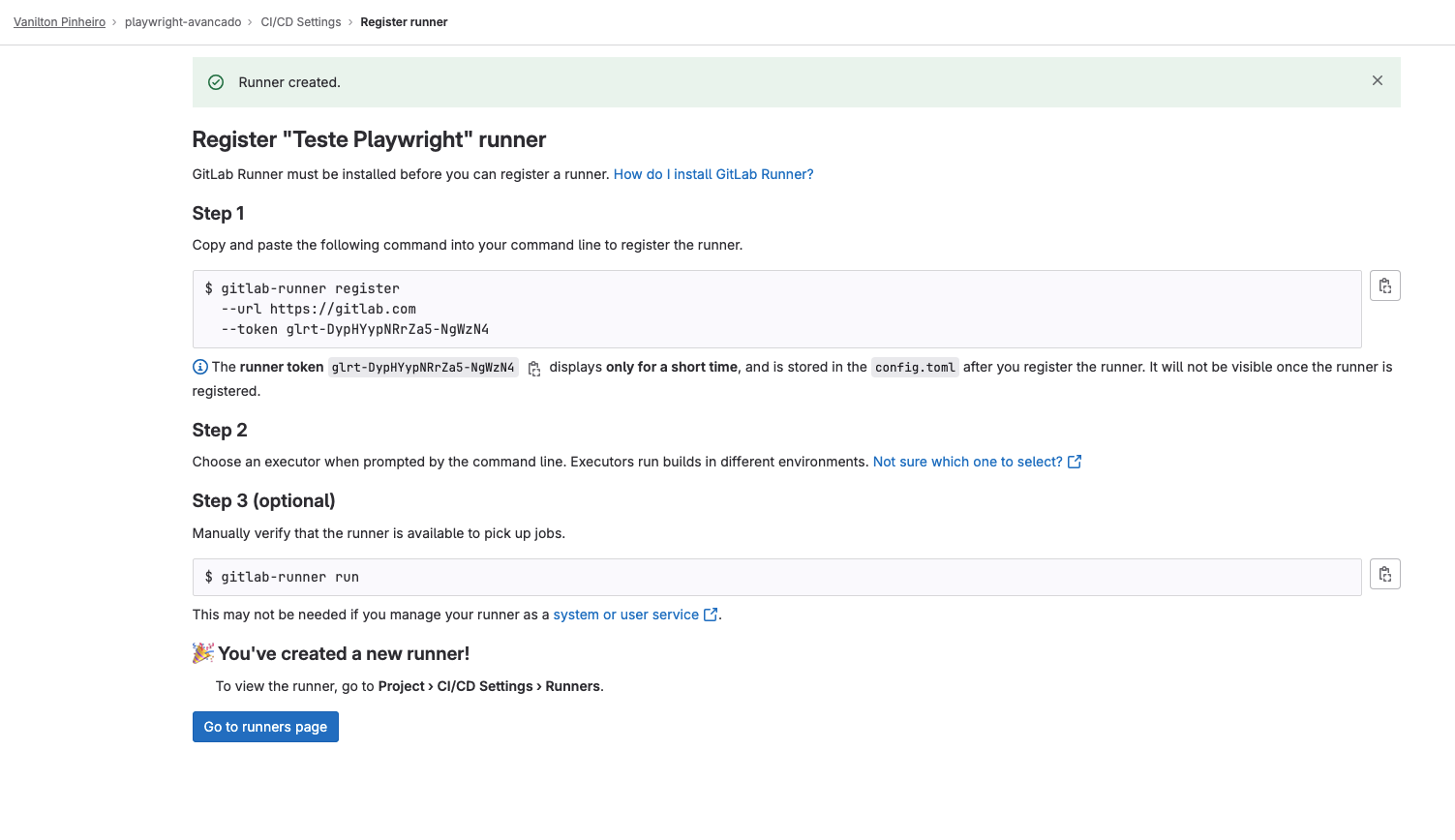Copy the gitlab-runner run command
The width and height of the screenshot is (1455, 840).
coord(1384,574)
